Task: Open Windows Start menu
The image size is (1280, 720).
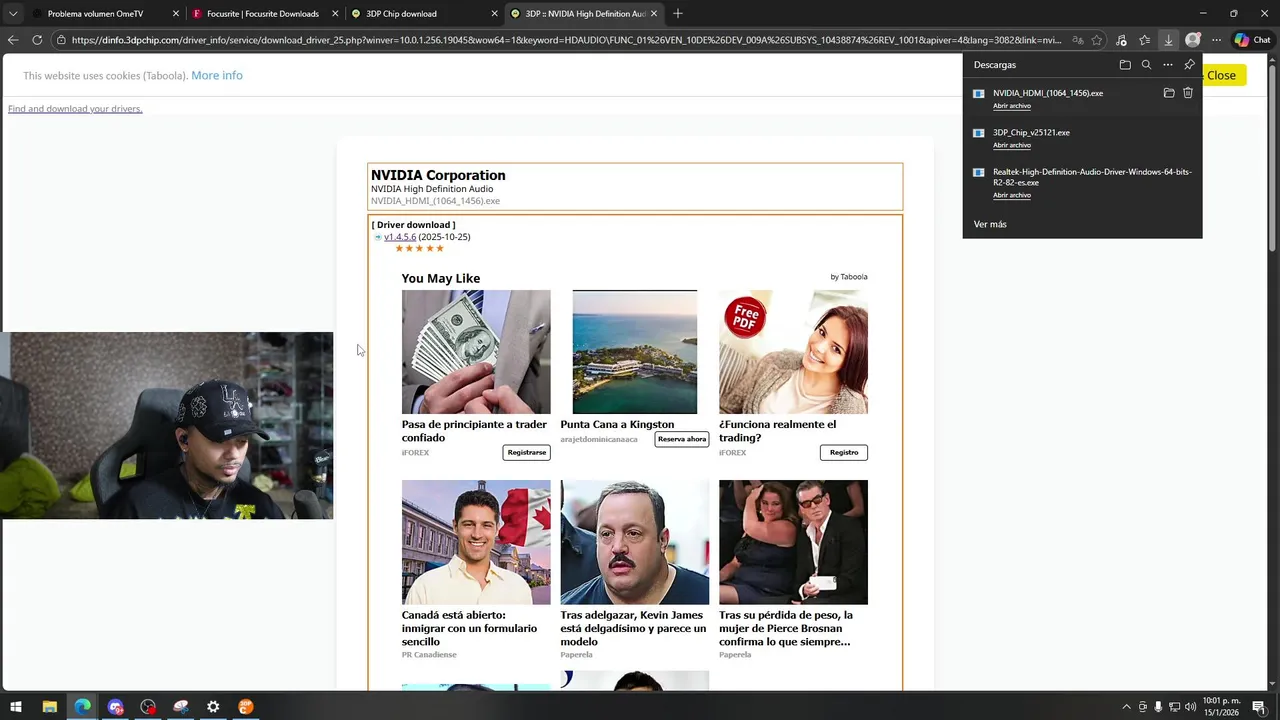Action: 16,707
